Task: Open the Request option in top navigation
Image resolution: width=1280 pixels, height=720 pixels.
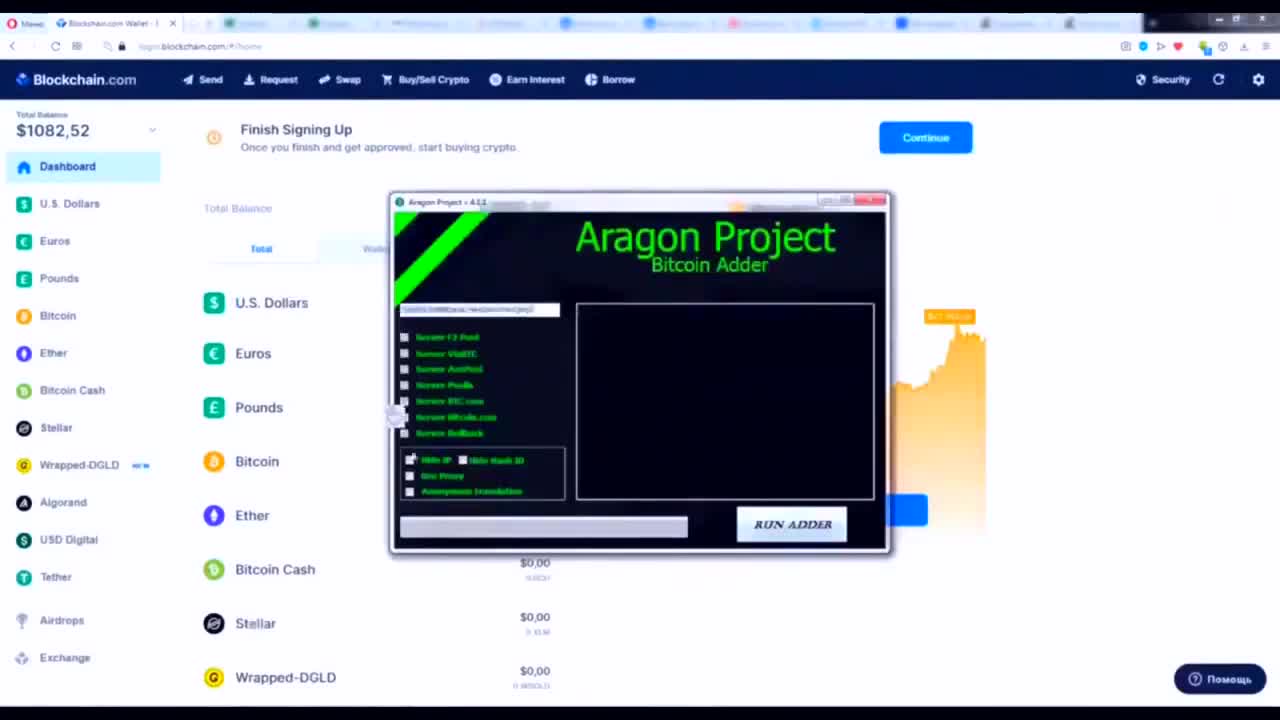Action: click(x=270, y=80)
